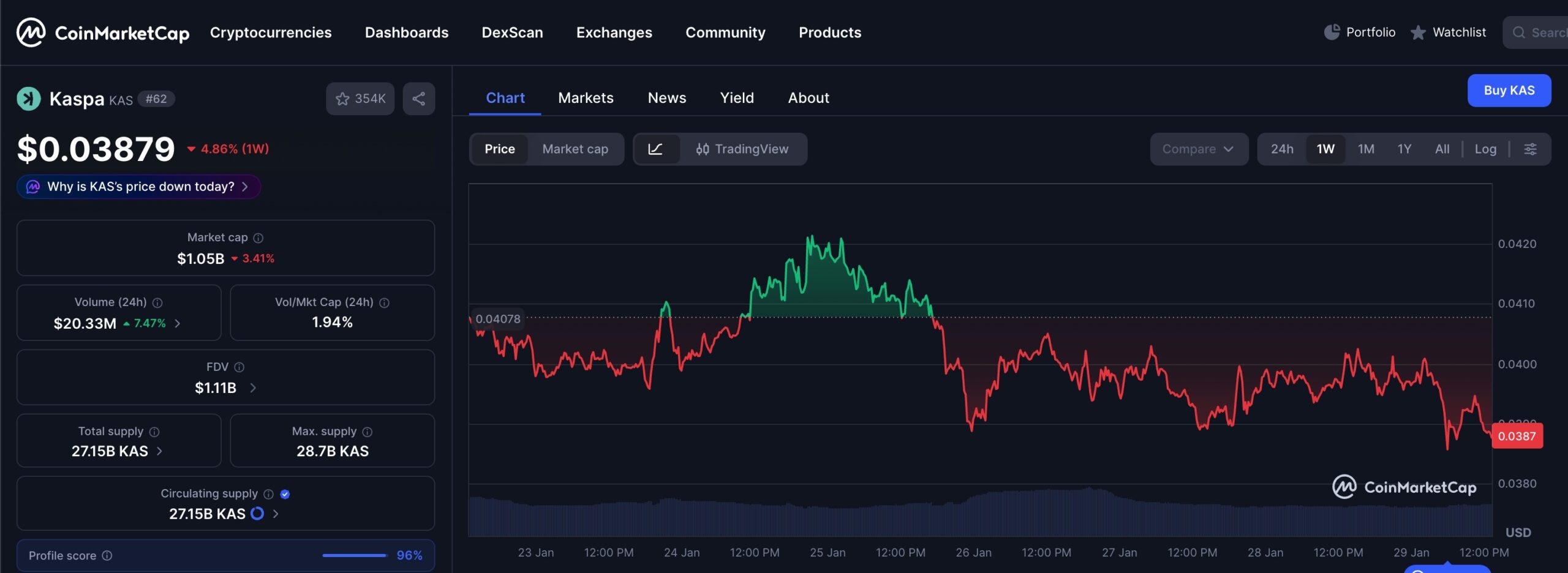Click the Buy KAS button
Screen dimensions: 1568x573
point(1509,91)
